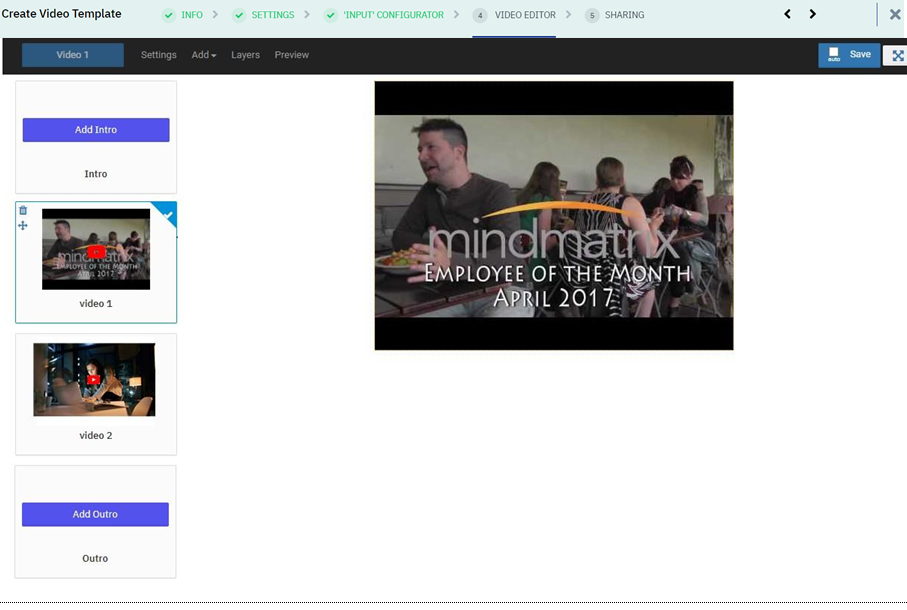This screenshot has height=610, width=907.
Task: Open the Settings menu in the editor toolbar
Action: pos(158,55)
